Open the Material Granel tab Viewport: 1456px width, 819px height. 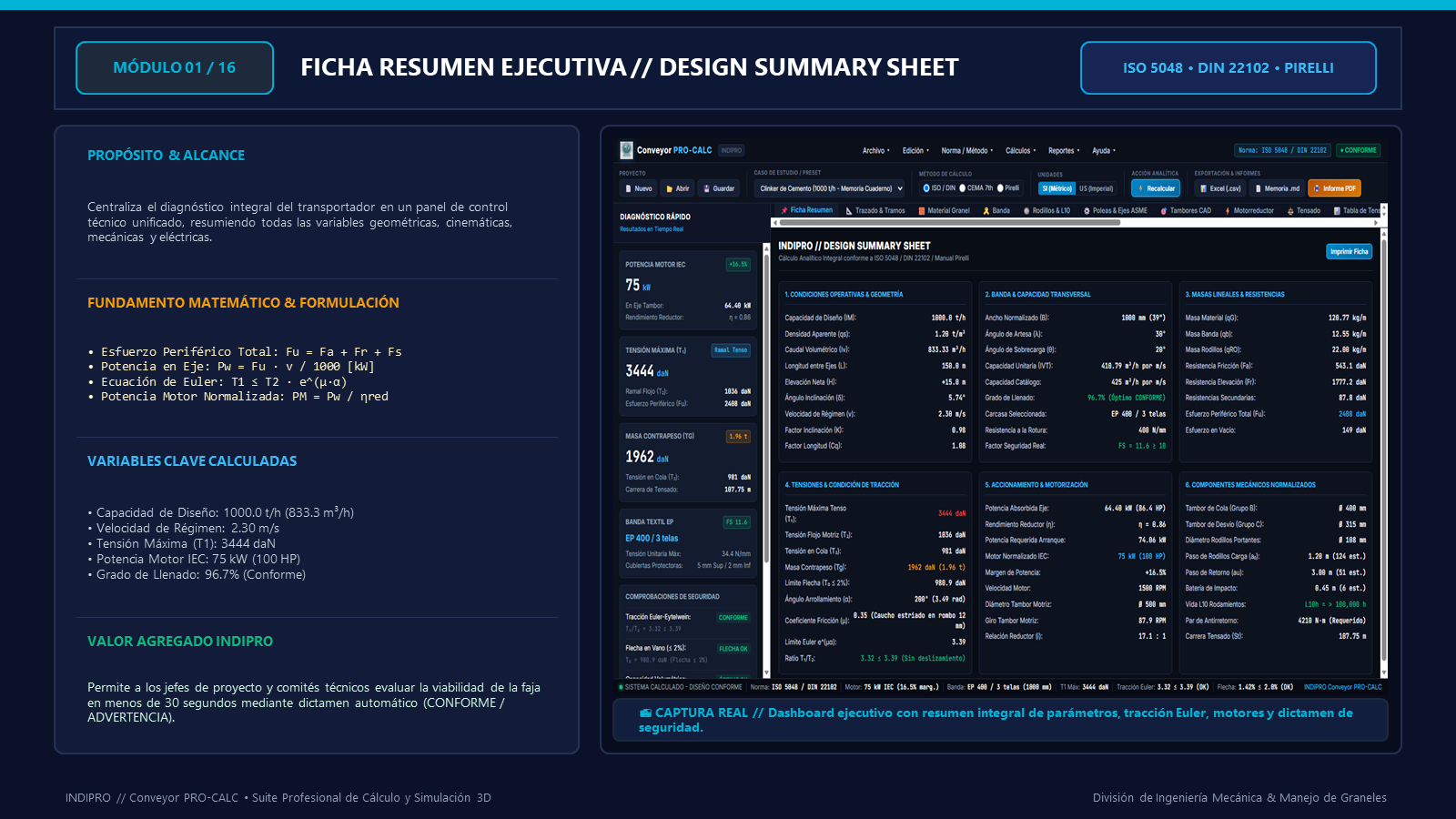click(944, 210)
